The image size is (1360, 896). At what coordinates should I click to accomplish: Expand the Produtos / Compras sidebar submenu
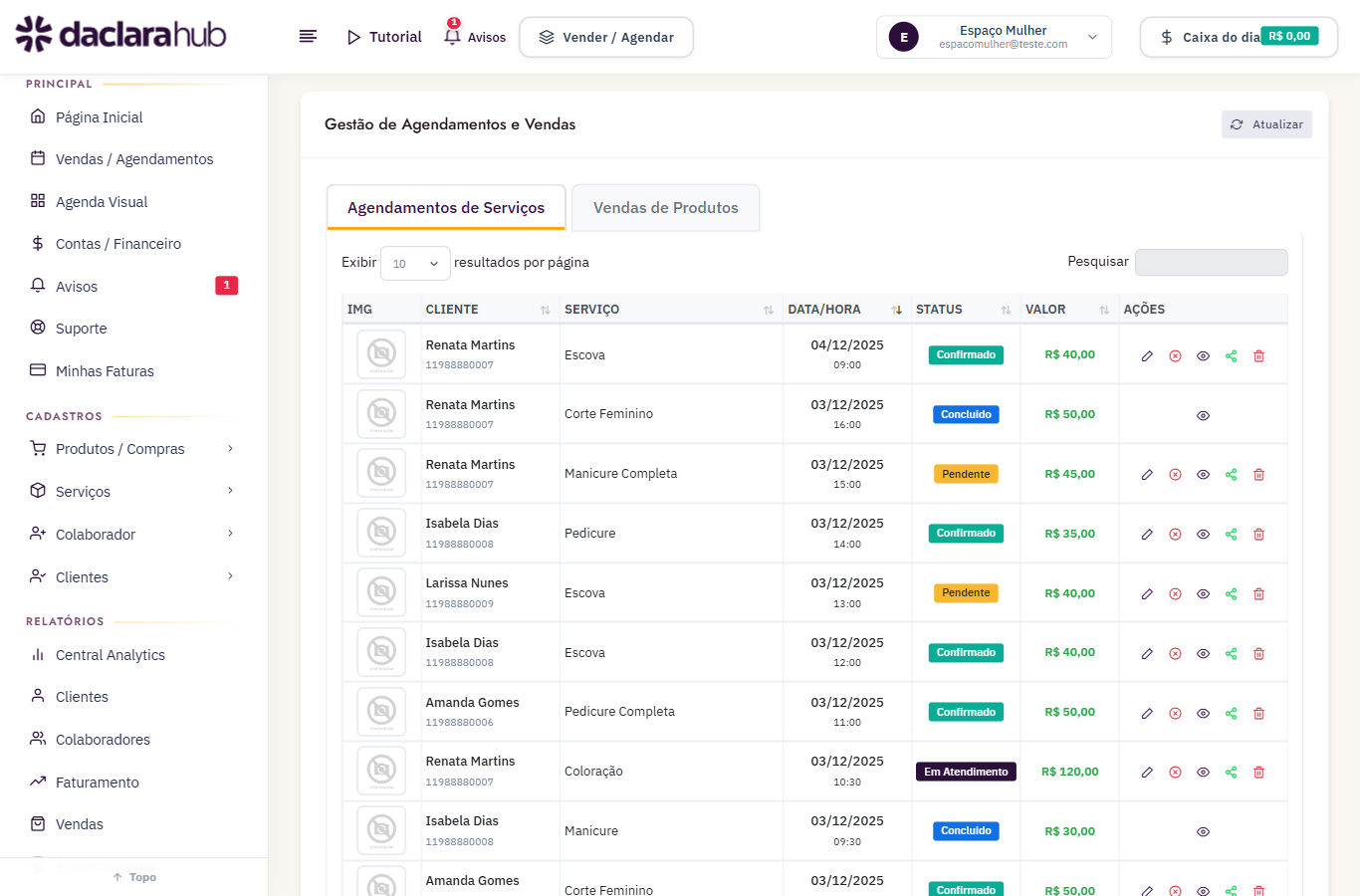click(133, 449)
